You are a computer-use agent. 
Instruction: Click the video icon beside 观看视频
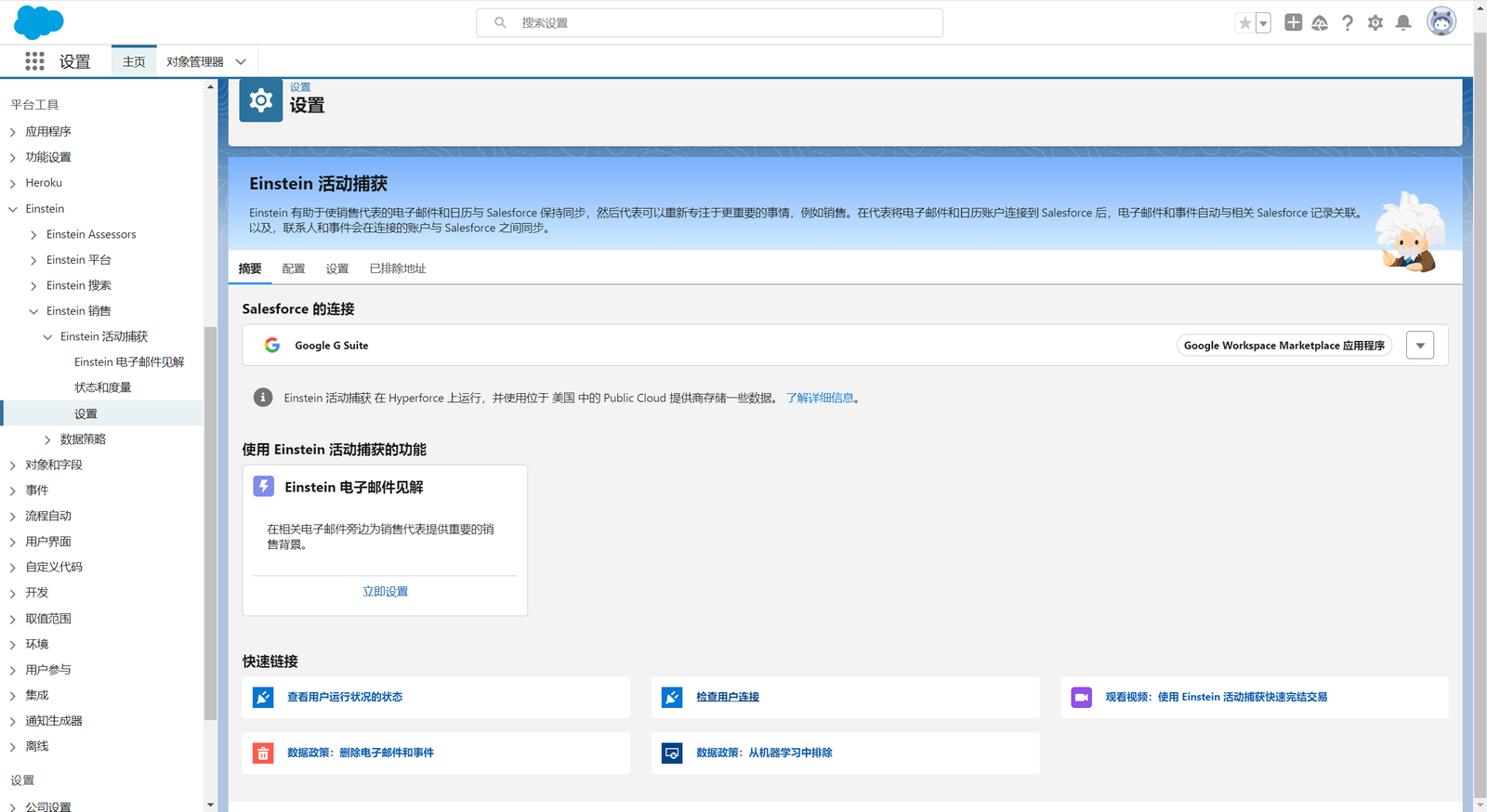click(1082, 697)
